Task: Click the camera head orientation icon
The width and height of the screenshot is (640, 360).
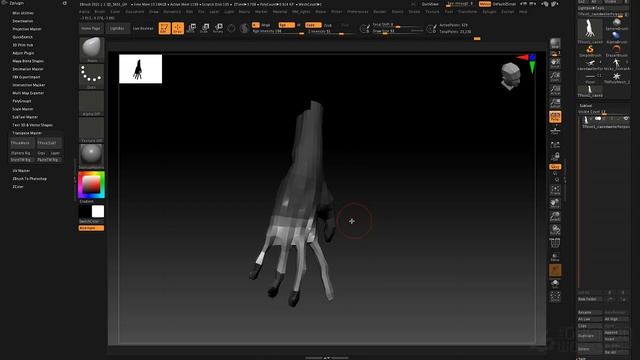Action: click(x=511, y=76)
